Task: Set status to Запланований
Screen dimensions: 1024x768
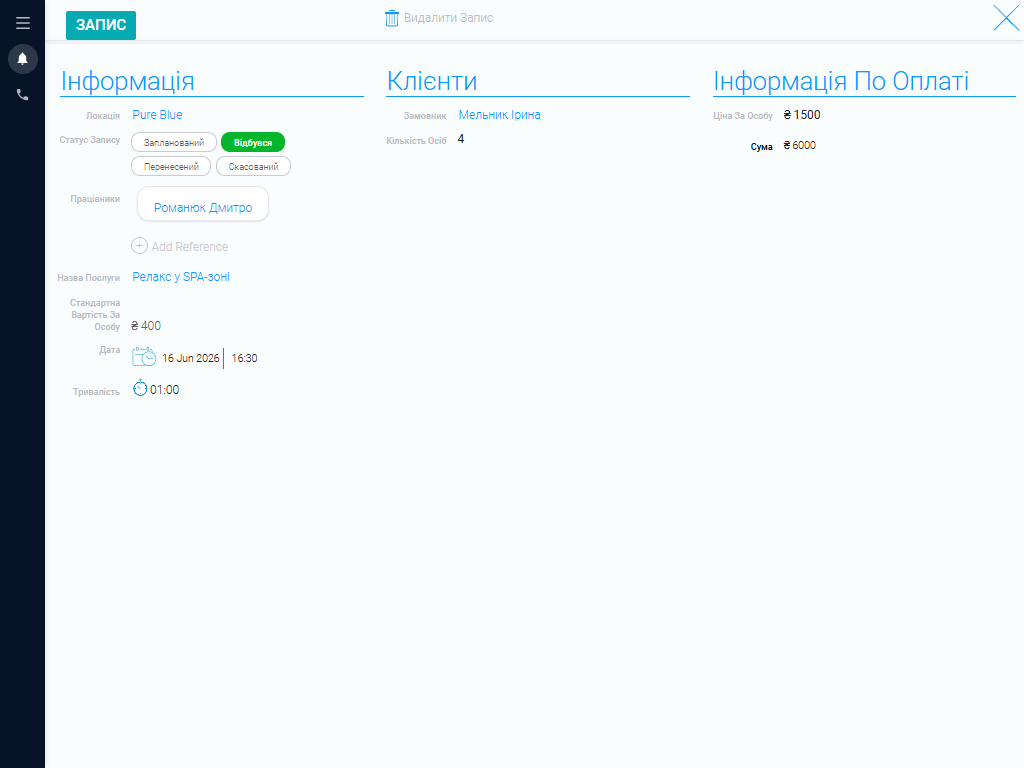Action: (x=174, y=142)
